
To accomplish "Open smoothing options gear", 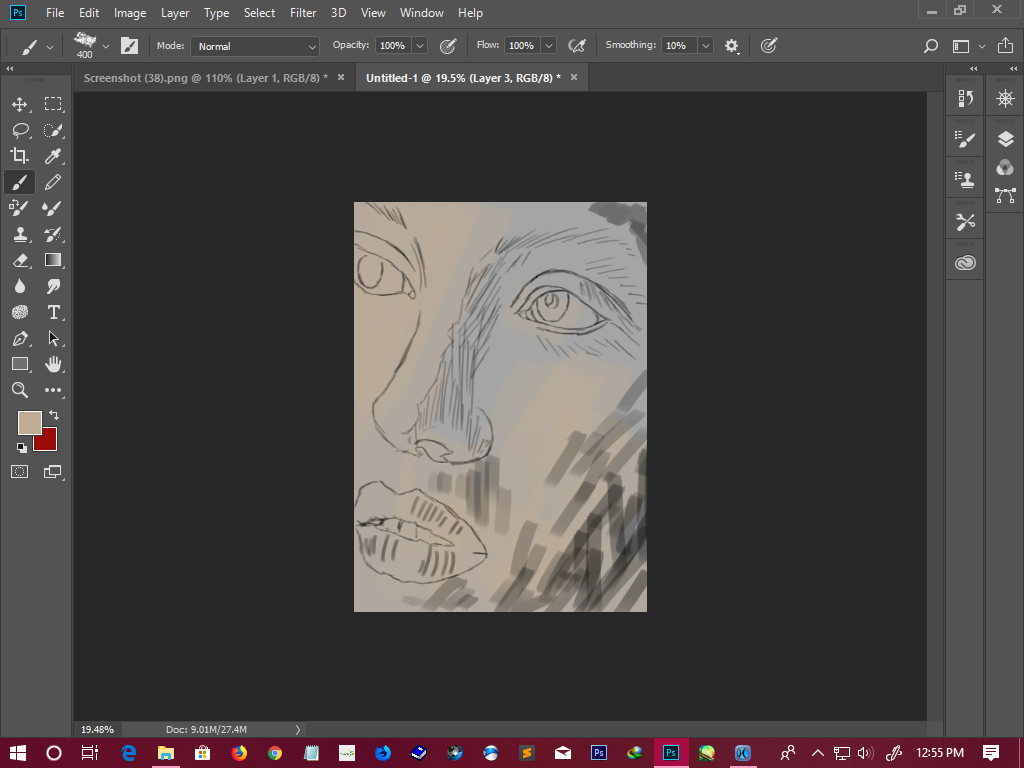I will [x=732, y=46].
